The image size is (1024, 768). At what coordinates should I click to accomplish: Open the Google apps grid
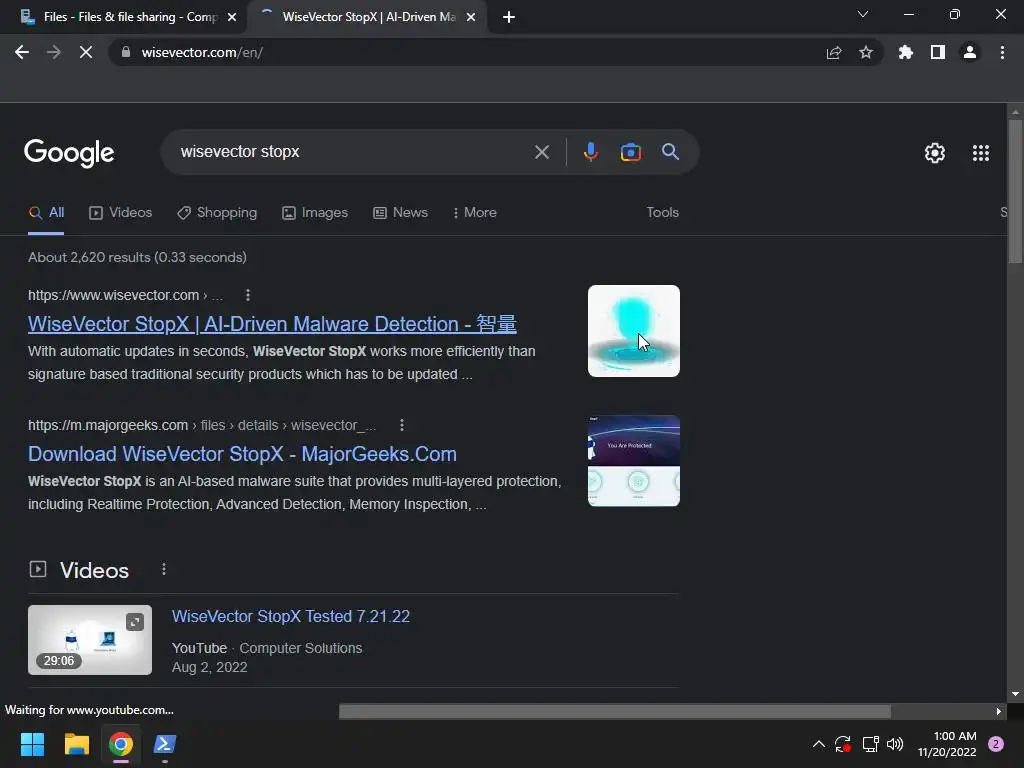tap(980, 153)
